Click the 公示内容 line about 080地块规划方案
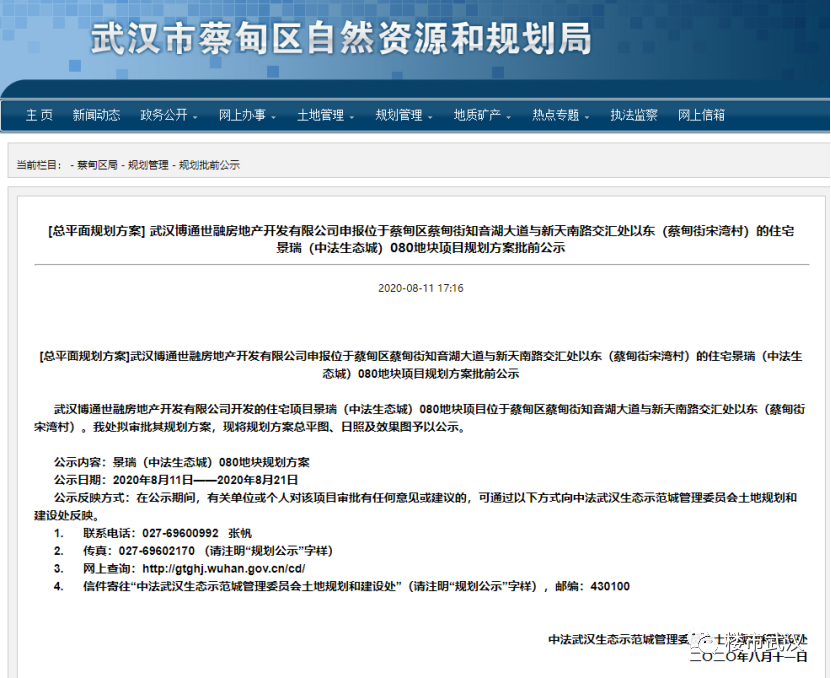Viewport: 831px width, 678px height. coord(182,462)
